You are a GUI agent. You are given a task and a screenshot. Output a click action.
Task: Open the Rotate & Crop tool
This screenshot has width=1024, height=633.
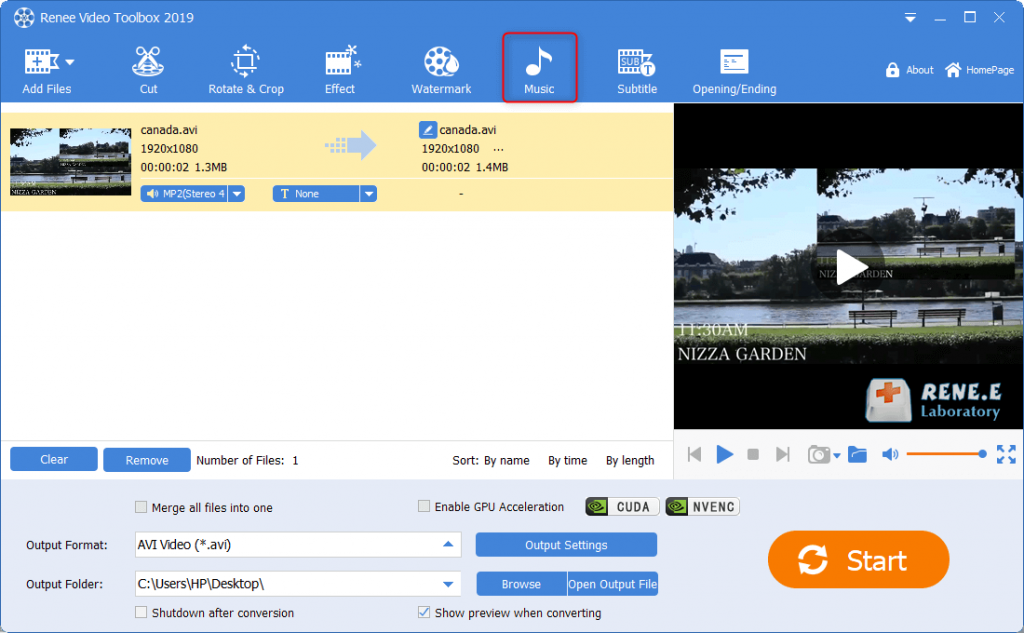(x=246, y=70)
